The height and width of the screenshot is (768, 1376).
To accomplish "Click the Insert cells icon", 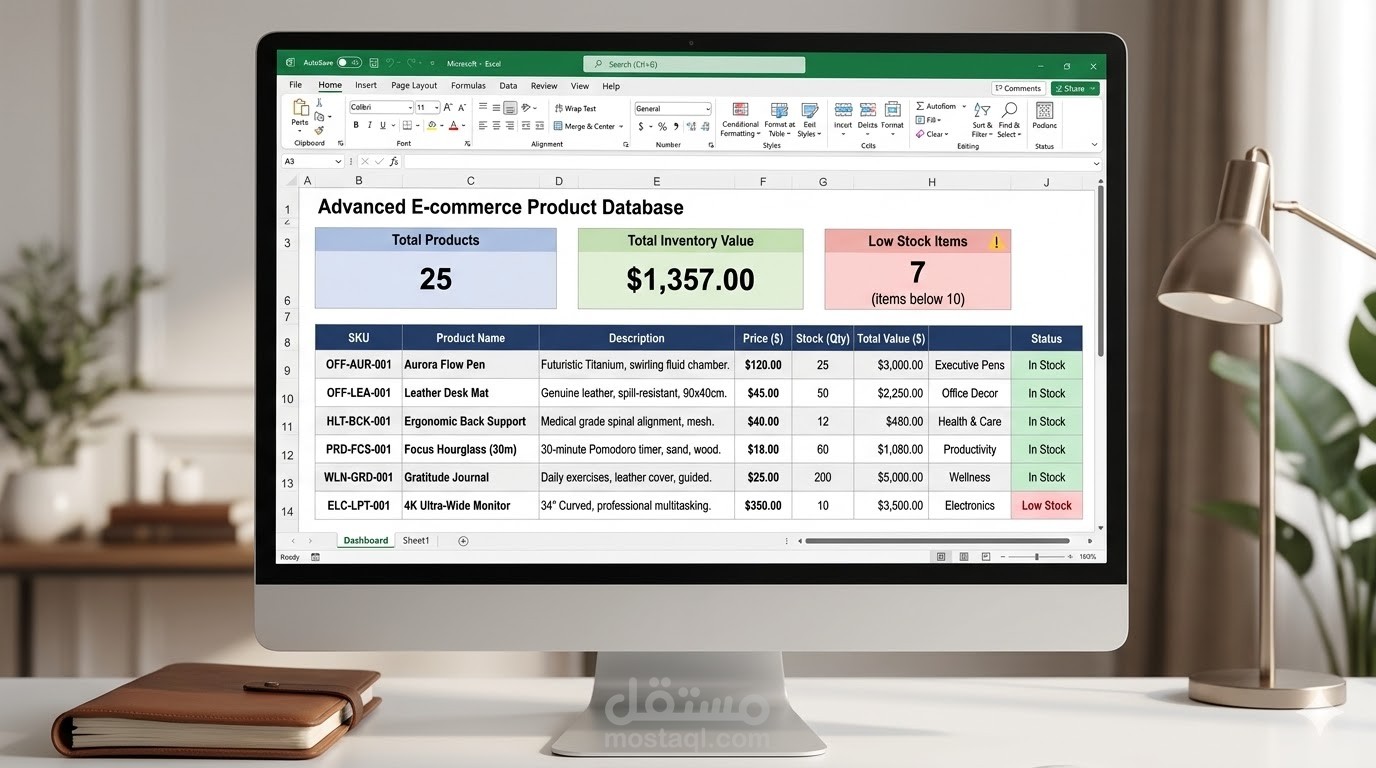I will (843, 109).
